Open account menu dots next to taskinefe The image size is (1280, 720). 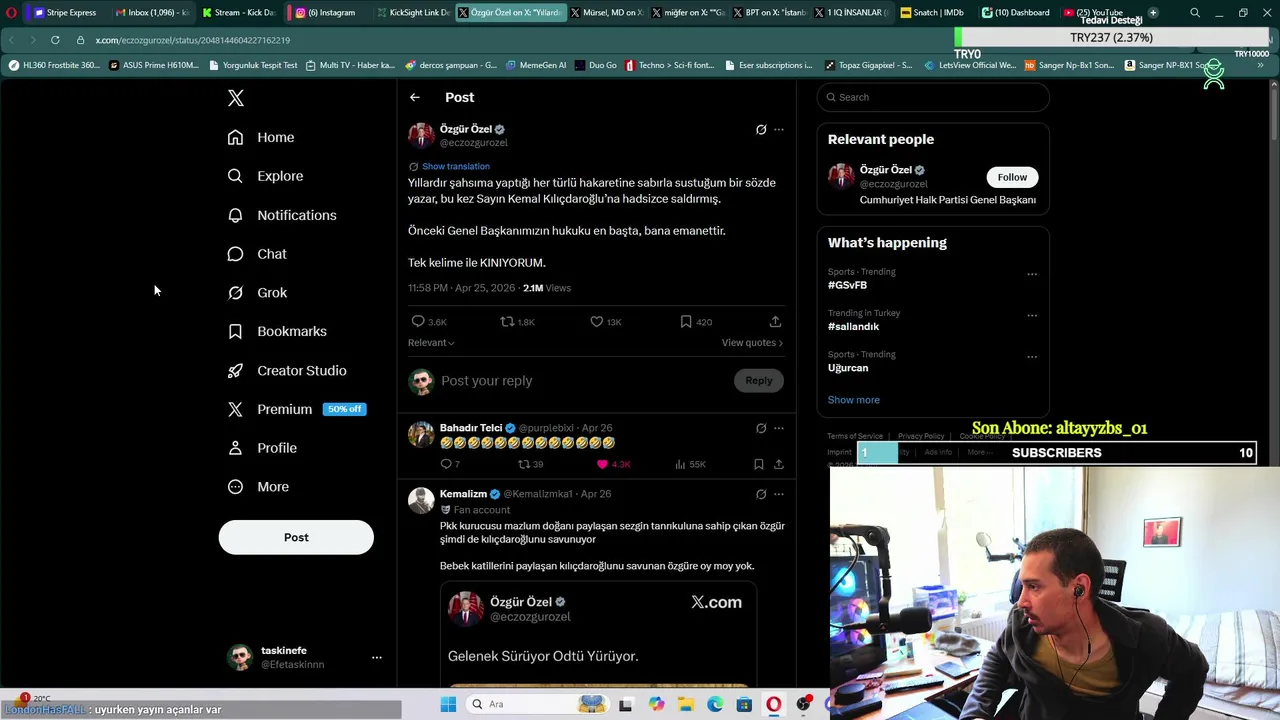pos(377,657)
